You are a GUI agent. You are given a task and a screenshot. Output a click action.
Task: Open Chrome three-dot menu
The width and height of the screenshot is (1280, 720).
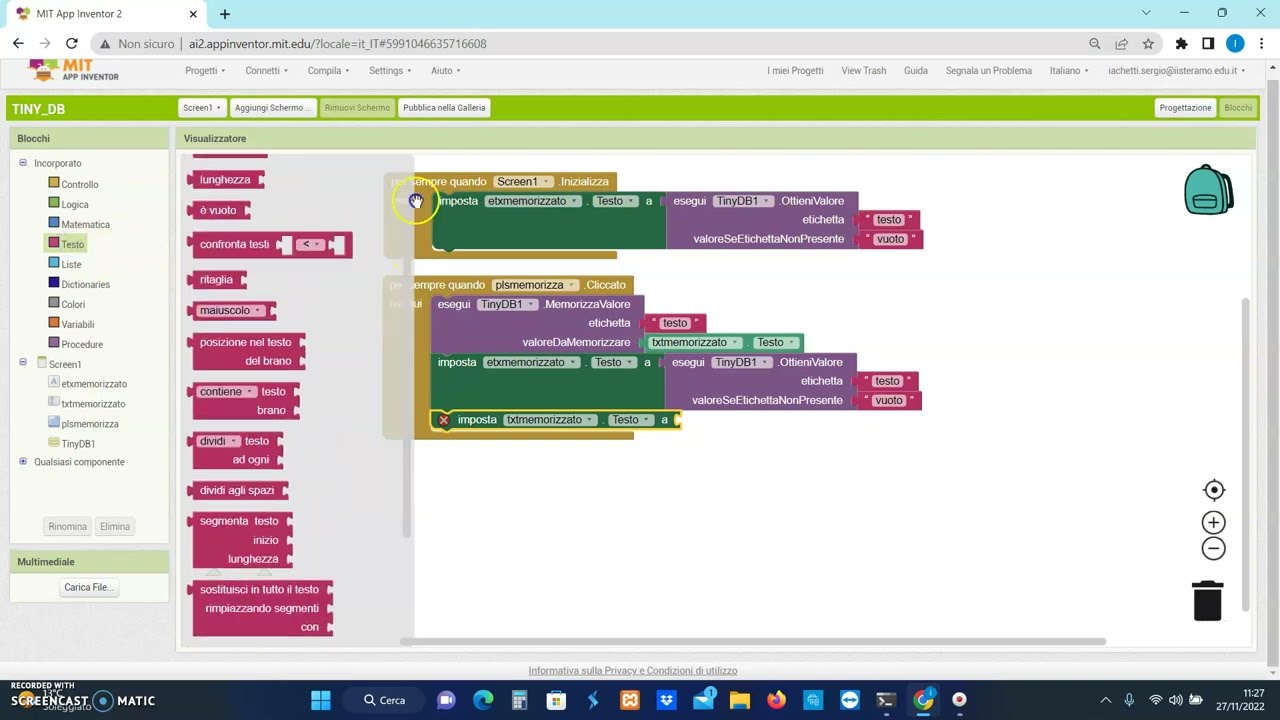[1262, 44]
